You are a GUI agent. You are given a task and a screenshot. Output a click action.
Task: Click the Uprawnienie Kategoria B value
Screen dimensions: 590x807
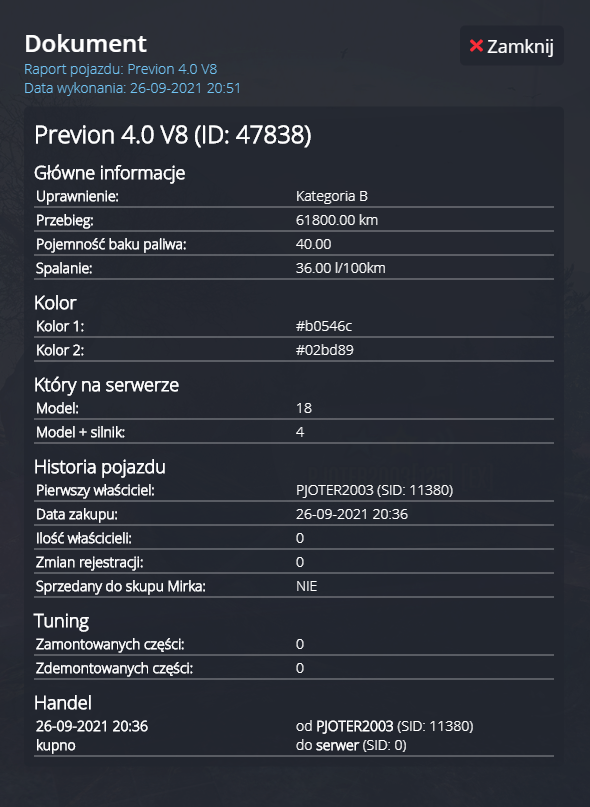[332, 196]
